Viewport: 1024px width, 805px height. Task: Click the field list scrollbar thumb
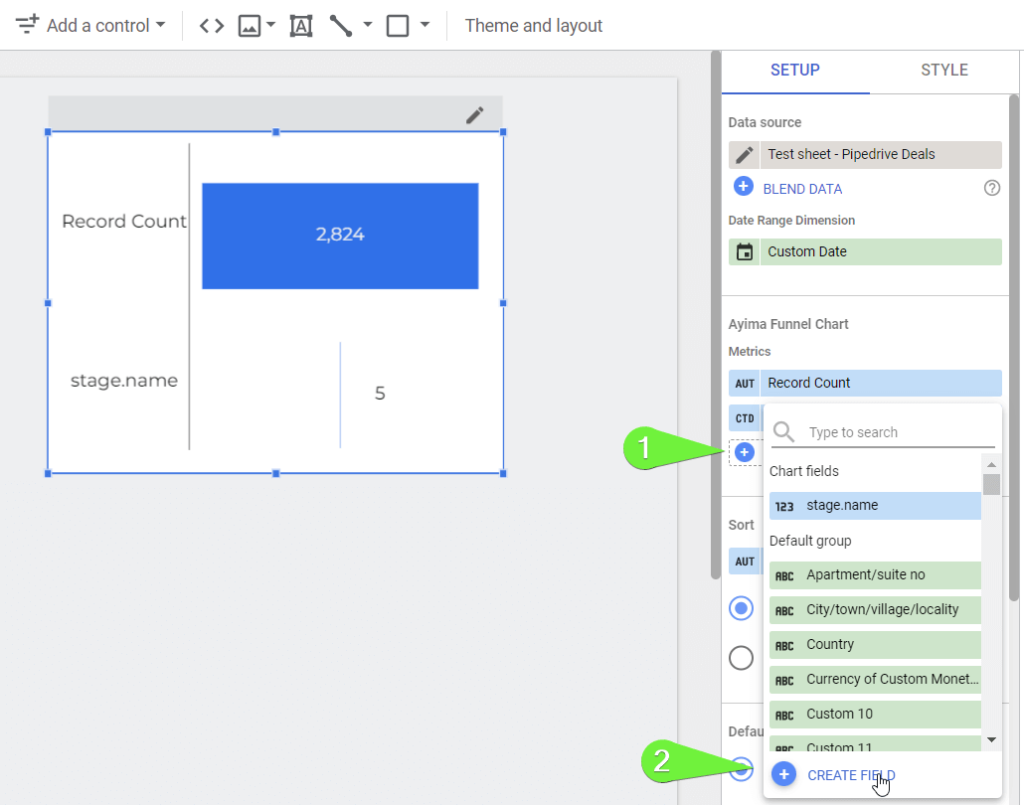[991, 484]
